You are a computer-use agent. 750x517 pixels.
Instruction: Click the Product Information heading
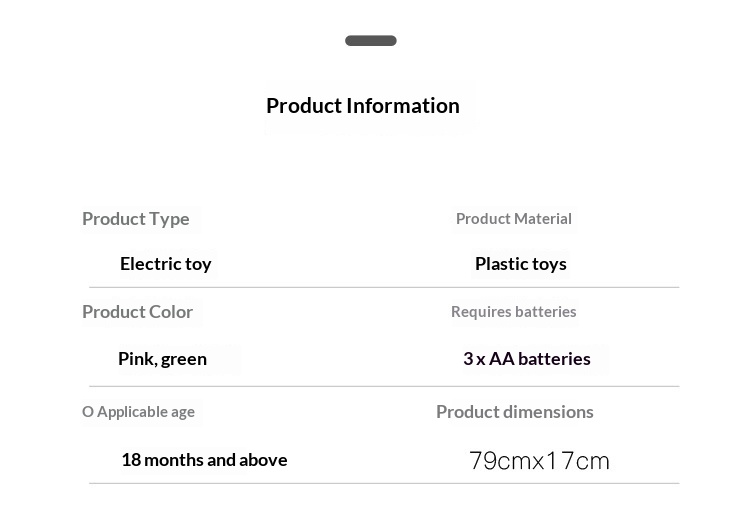pyautogui.click(x=363, y=106)
